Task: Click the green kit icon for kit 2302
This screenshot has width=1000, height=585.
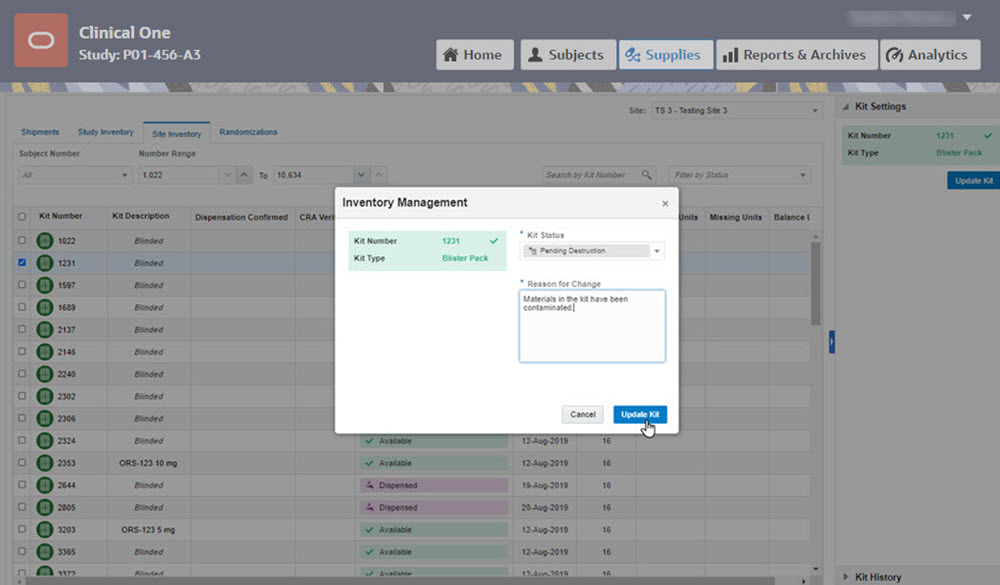Action: tap(45, 396)
